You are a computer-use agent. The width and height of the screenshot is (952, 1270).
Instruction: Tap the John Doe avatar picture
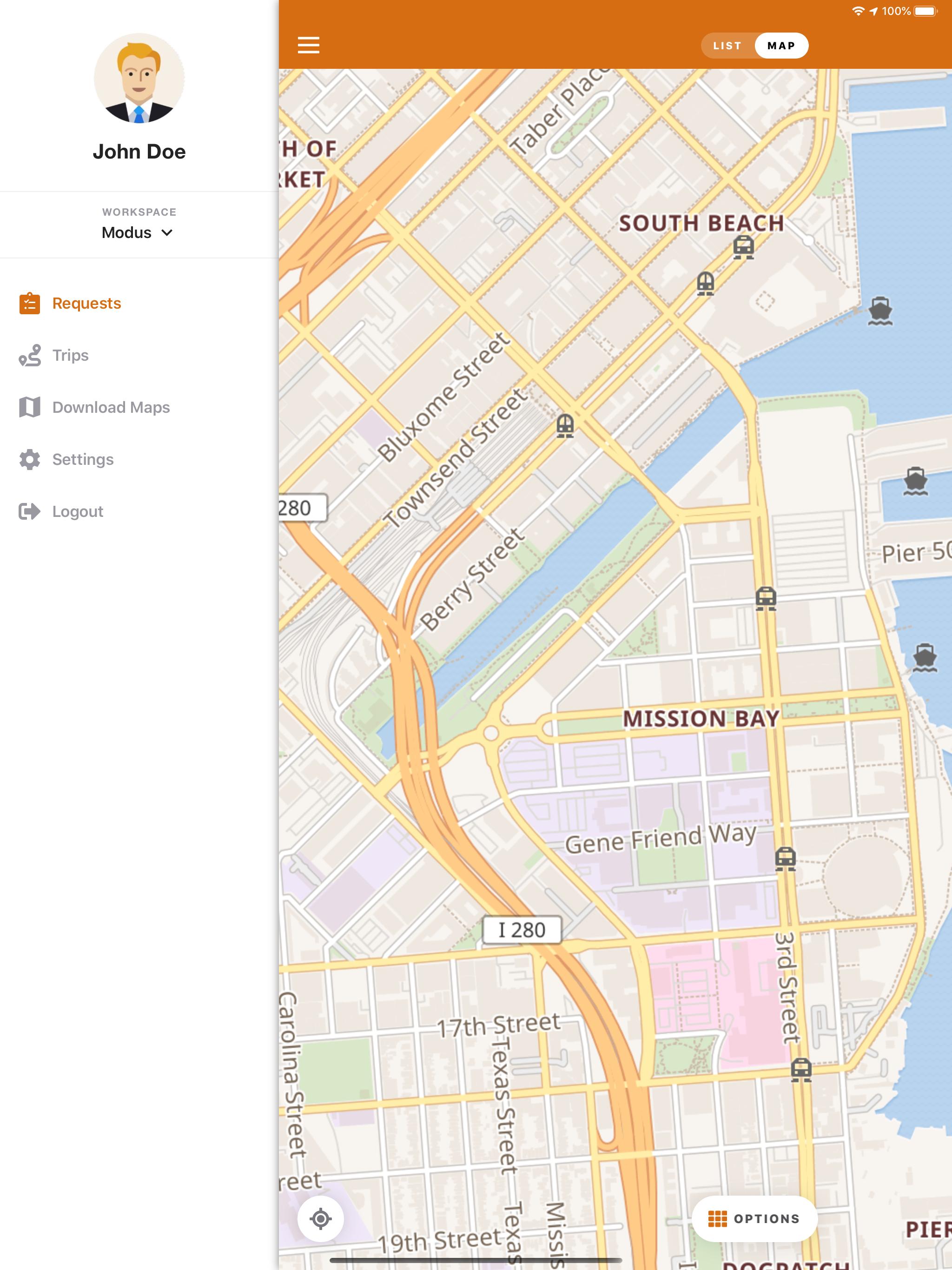coord(139,78)
